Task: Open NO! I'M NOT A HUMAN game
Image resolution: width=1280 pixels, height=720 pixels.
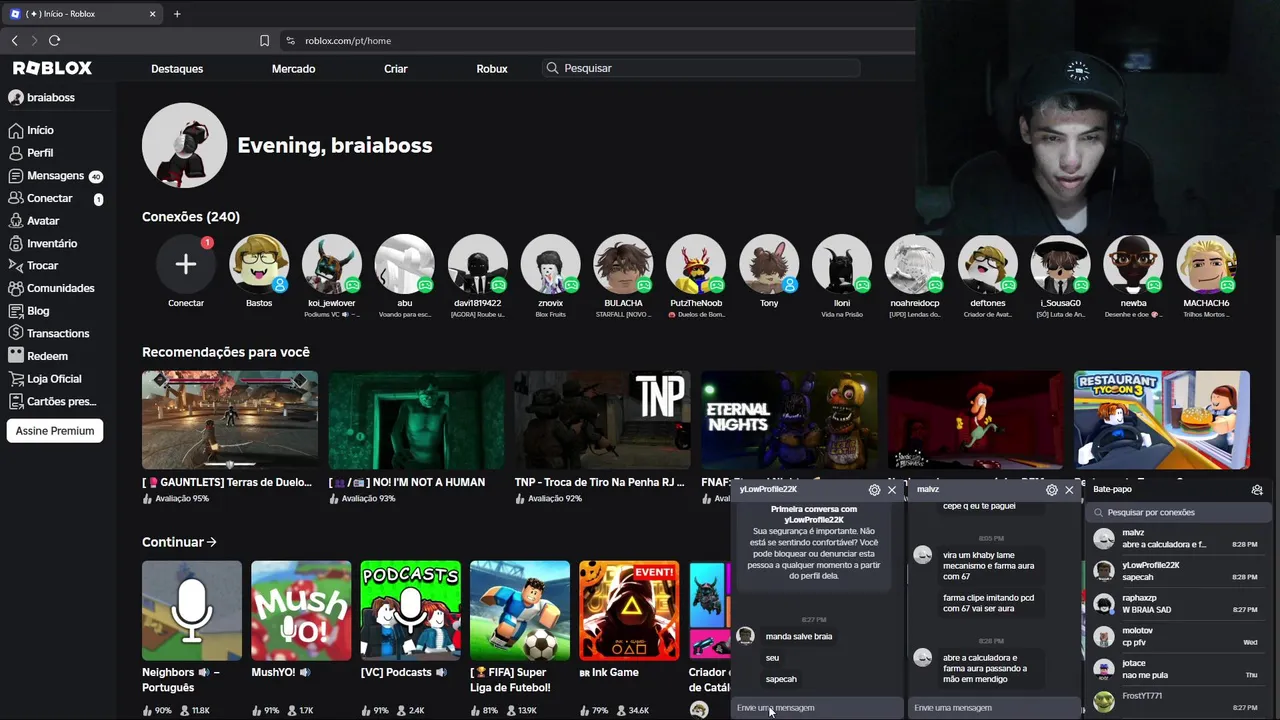Action: [417, 420]
